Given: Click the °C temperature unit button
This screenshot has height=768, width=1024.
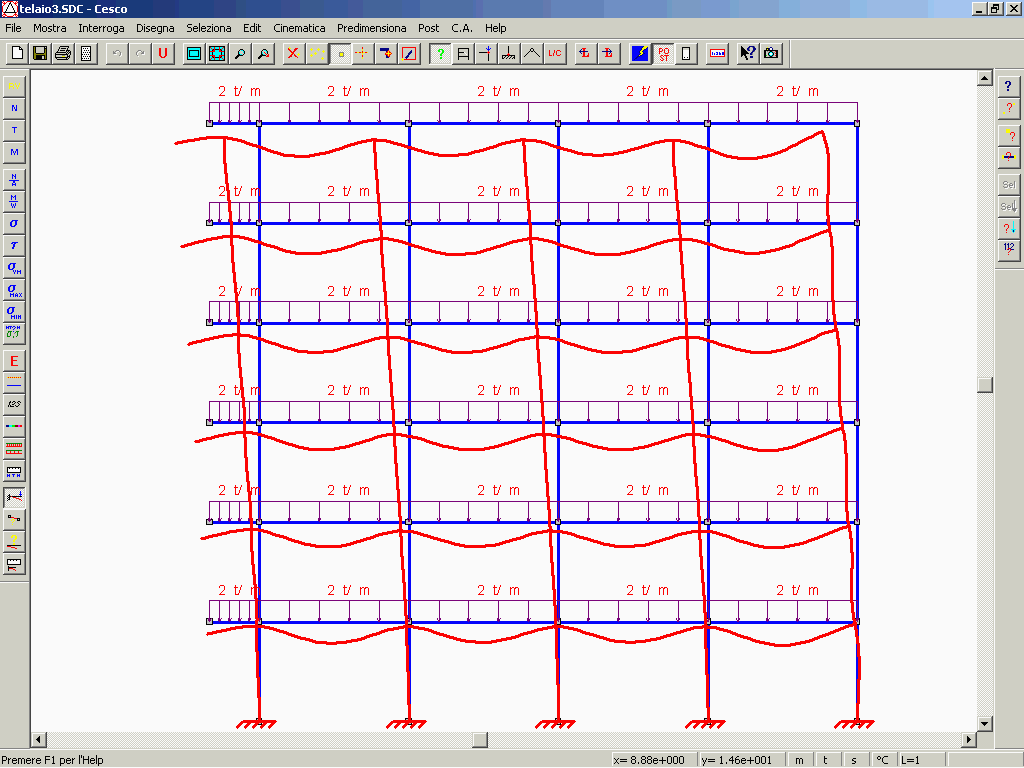Looking at the screenshot, I should (882, 760).
